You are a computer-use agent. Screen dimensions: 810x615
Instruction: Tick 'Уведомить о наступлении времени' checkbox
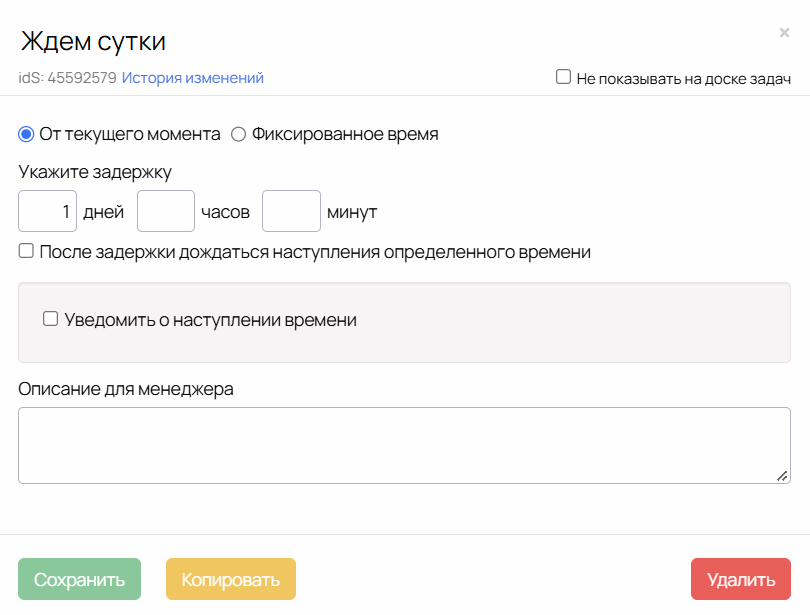50,319
